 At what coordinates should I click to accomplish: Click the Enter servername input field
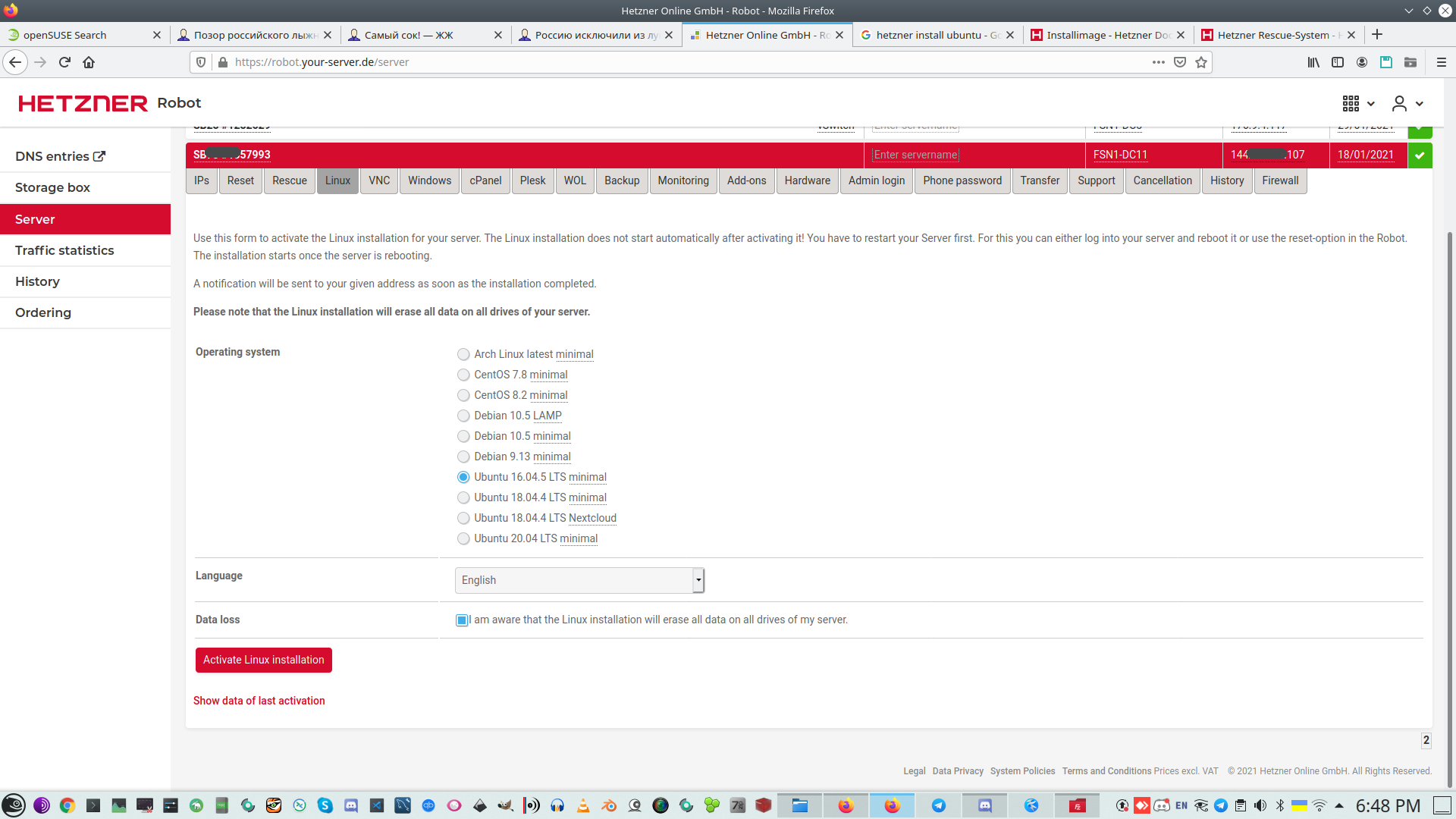916,155
